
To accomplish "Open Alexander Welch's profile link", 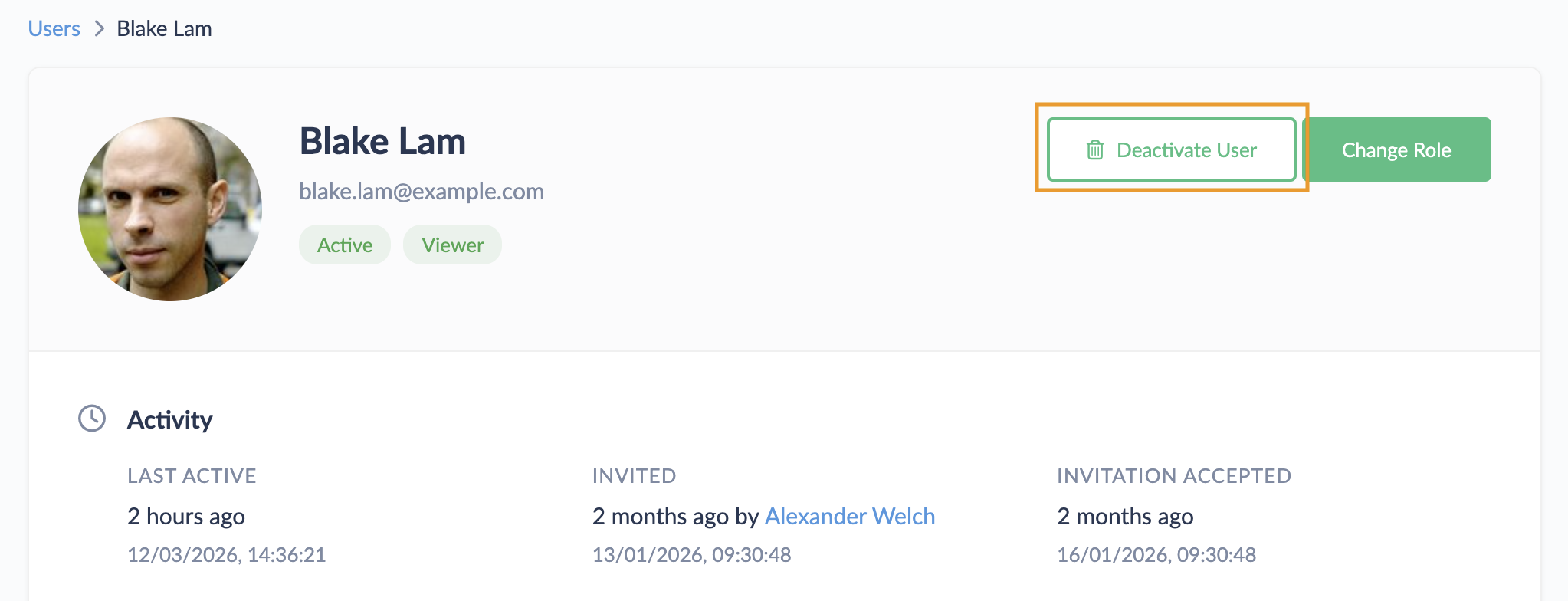I will (x=849, y=517).
